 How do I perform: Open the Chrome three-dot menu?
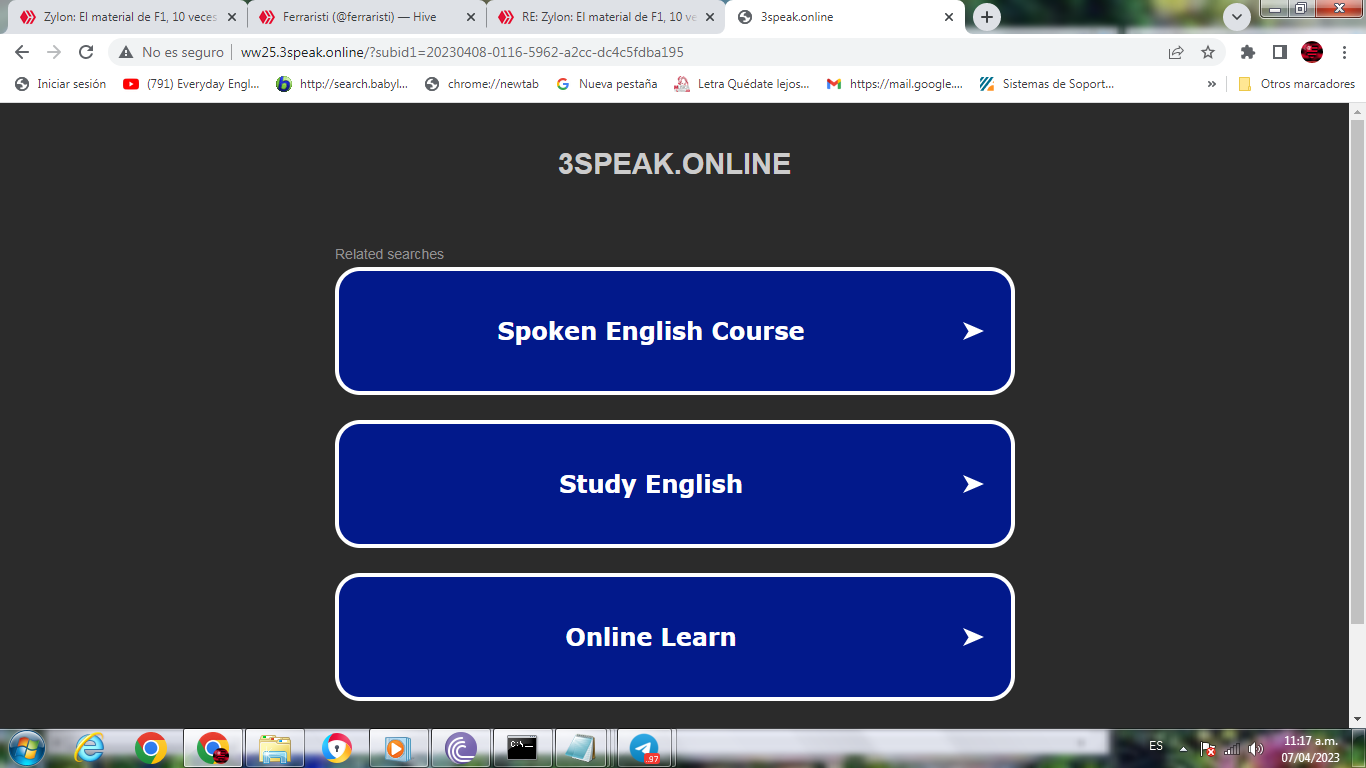[1344, 52]
